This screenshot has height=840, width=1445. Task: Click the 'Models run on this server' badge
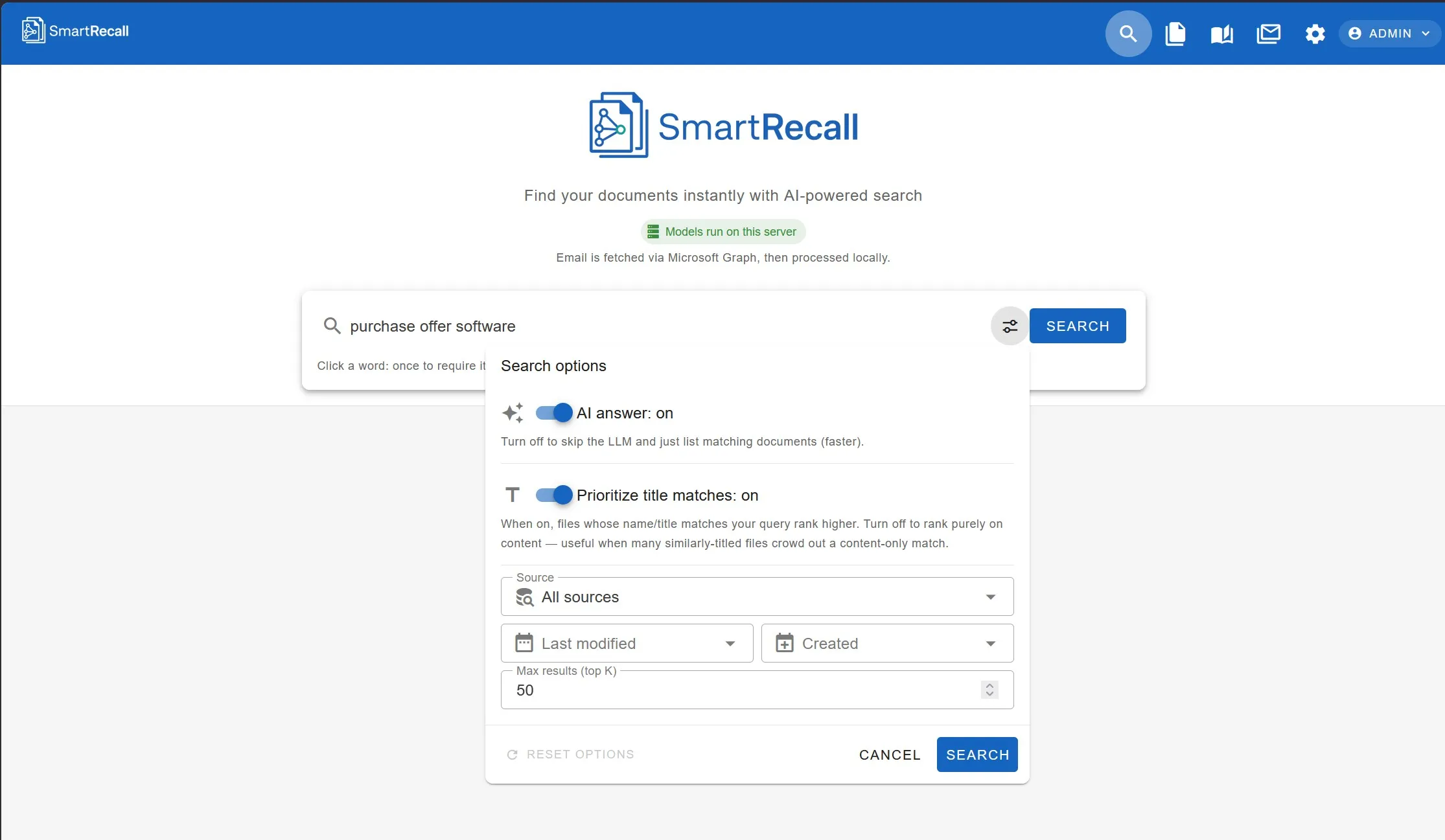723,231
